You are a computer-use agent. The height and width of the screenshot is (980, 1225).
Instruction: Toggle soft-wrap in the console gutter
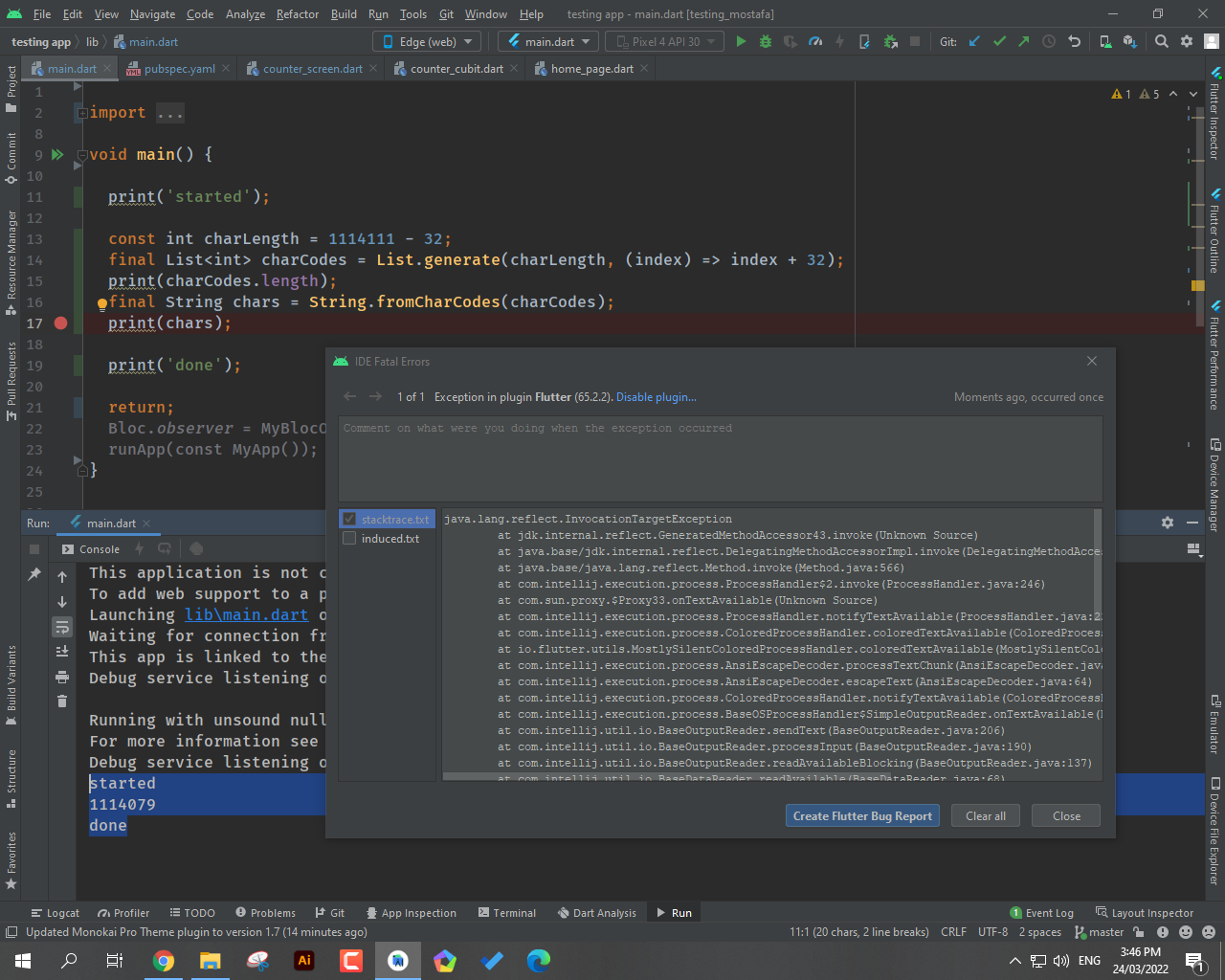pos(61,627)
